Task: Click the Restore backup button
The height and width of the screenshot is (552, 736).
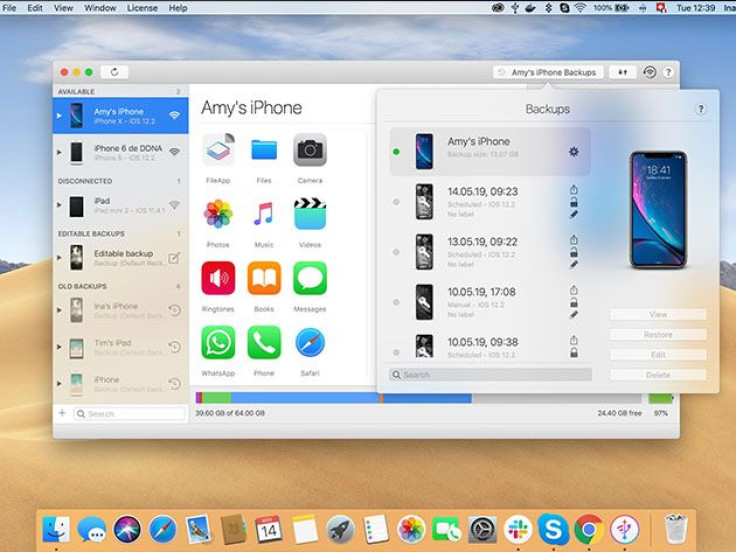Action: pyautogui.click(x=658, y=334)
